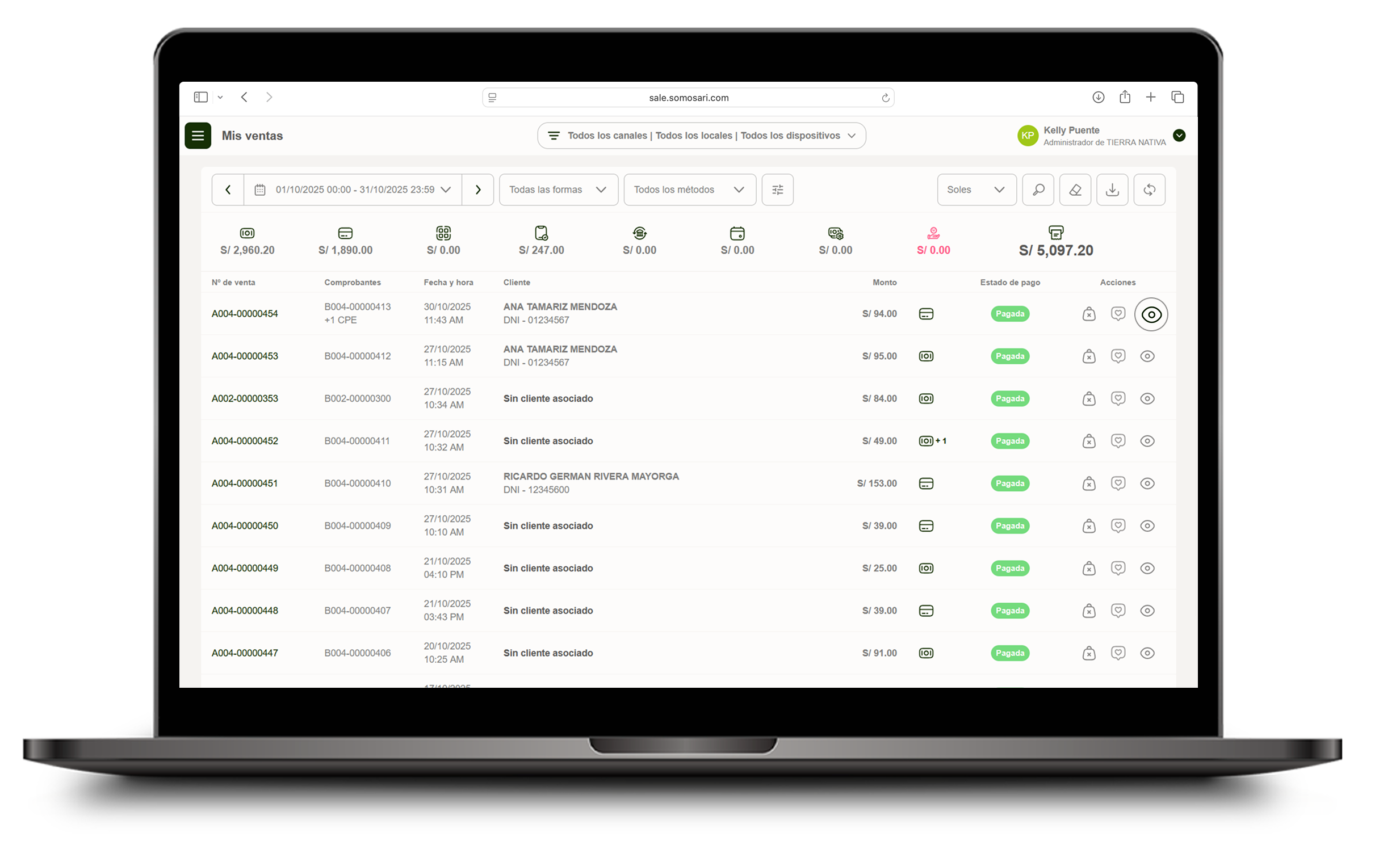Viewport: 1400px width, 858px height.
Task: Click the refresh sync icon in sales toolbar
Action: pos(1150,190)
